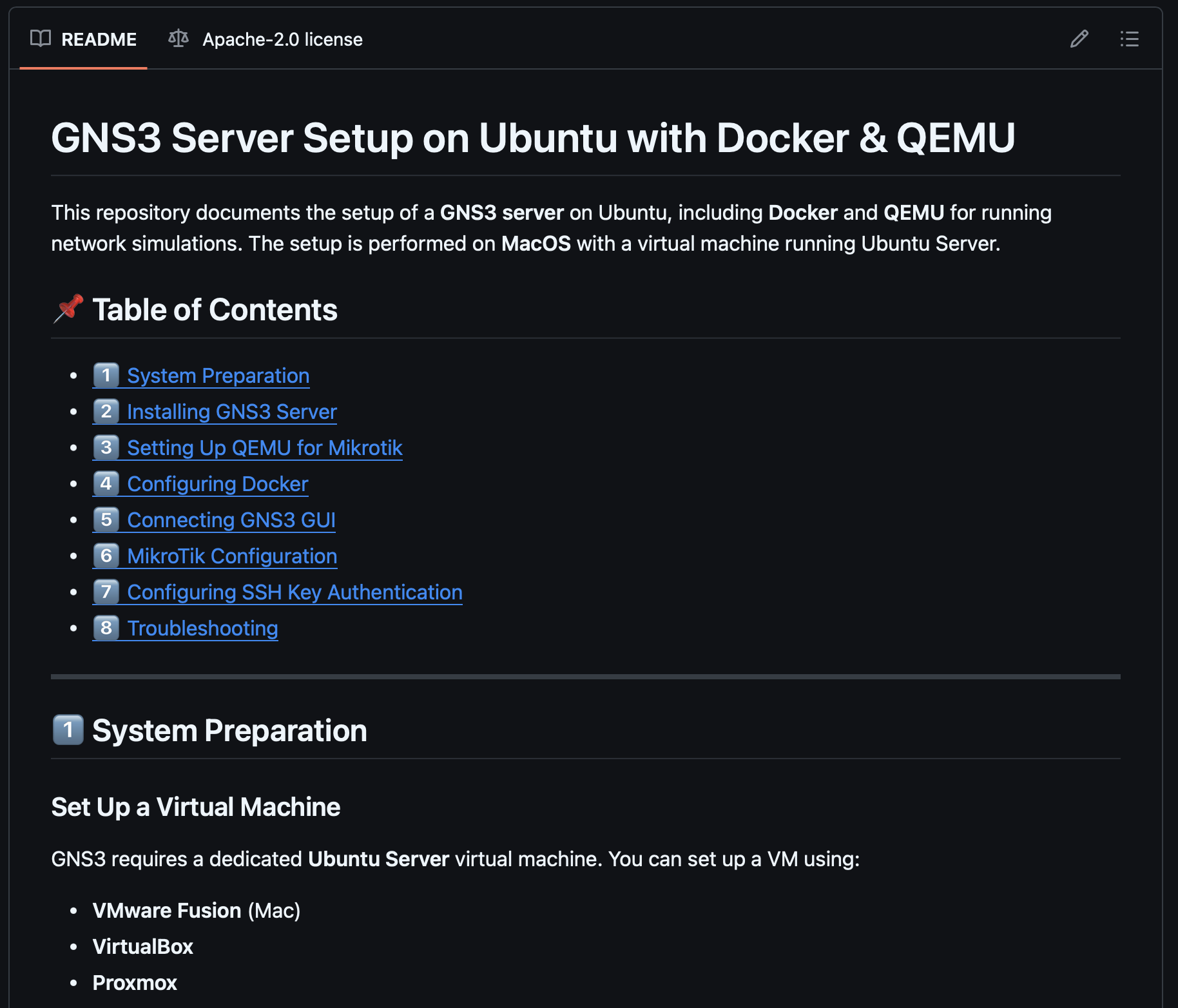
Task: Switch to the README tab
Action: coord(84,39)
